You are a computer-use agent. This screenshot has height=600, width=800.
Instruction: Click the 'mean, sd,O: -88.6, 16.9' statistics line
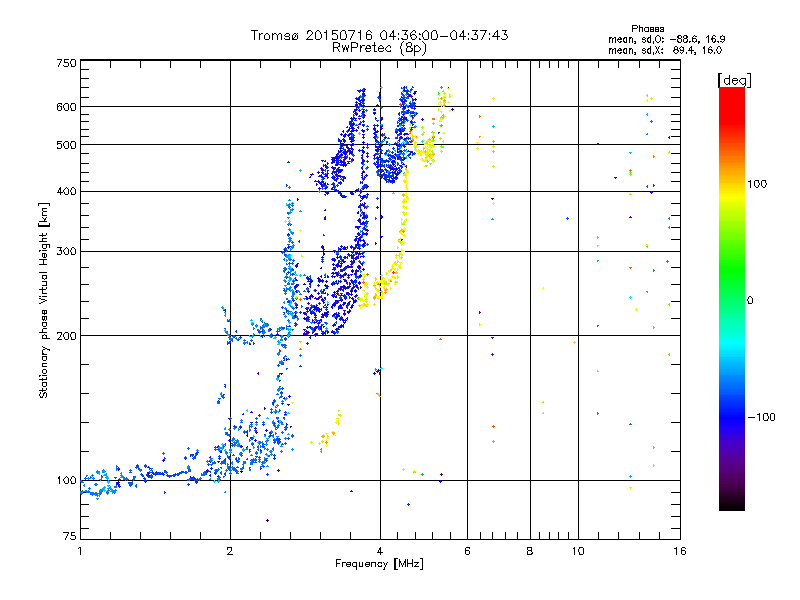pos(666,39)
